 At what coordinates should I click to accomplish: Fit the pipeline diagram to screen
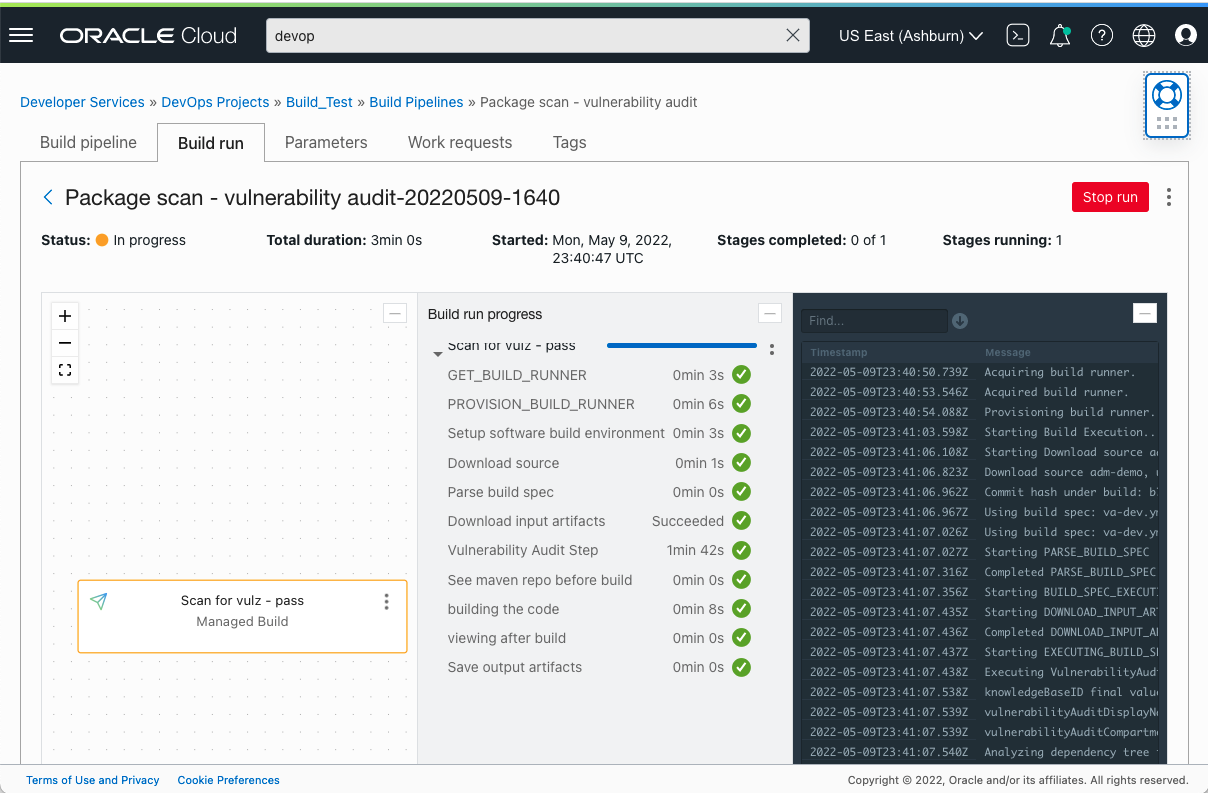(64, 370)
